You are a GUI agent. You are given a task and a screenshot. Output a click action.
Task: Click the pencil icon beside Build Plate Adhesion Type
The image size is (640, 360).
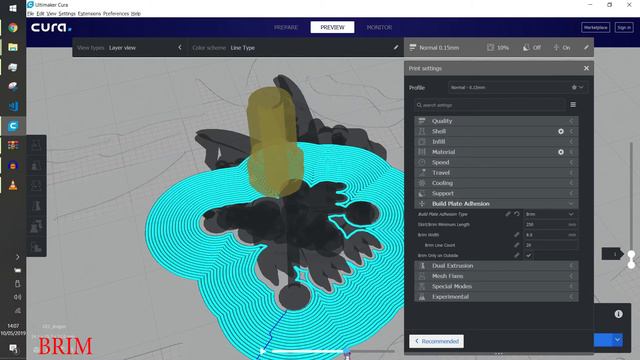508,214
